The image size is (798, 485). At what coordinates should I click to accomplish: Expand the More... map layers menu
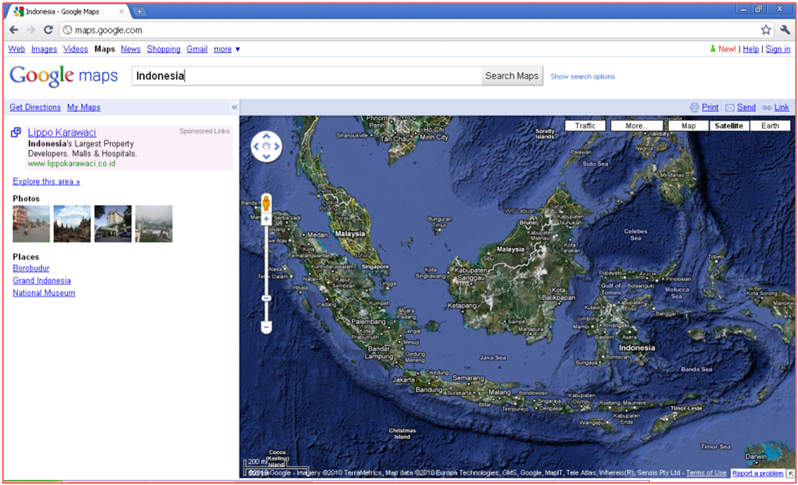[x=634, y=126]
